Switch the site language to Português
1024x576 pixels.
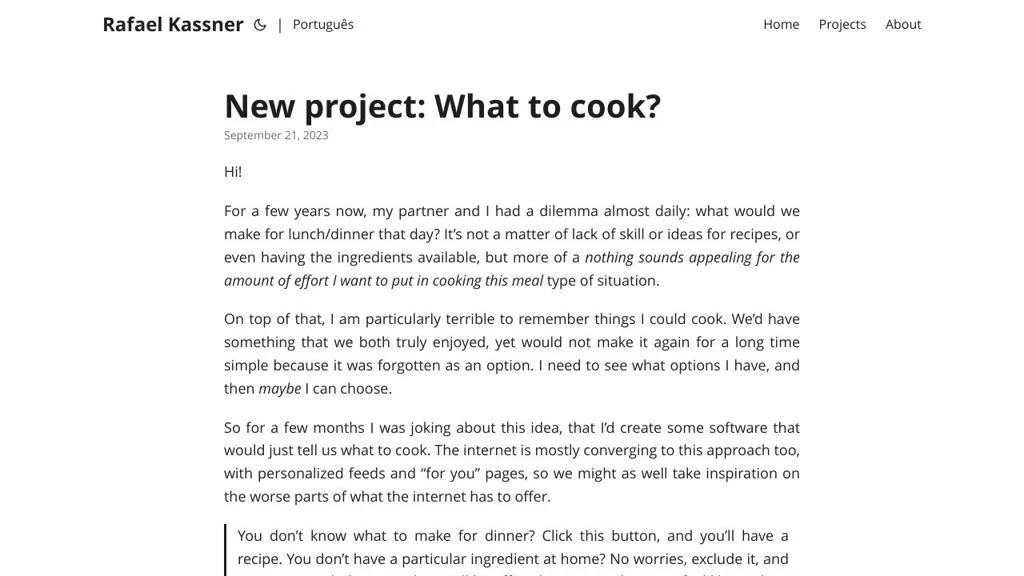click(323, 24)
